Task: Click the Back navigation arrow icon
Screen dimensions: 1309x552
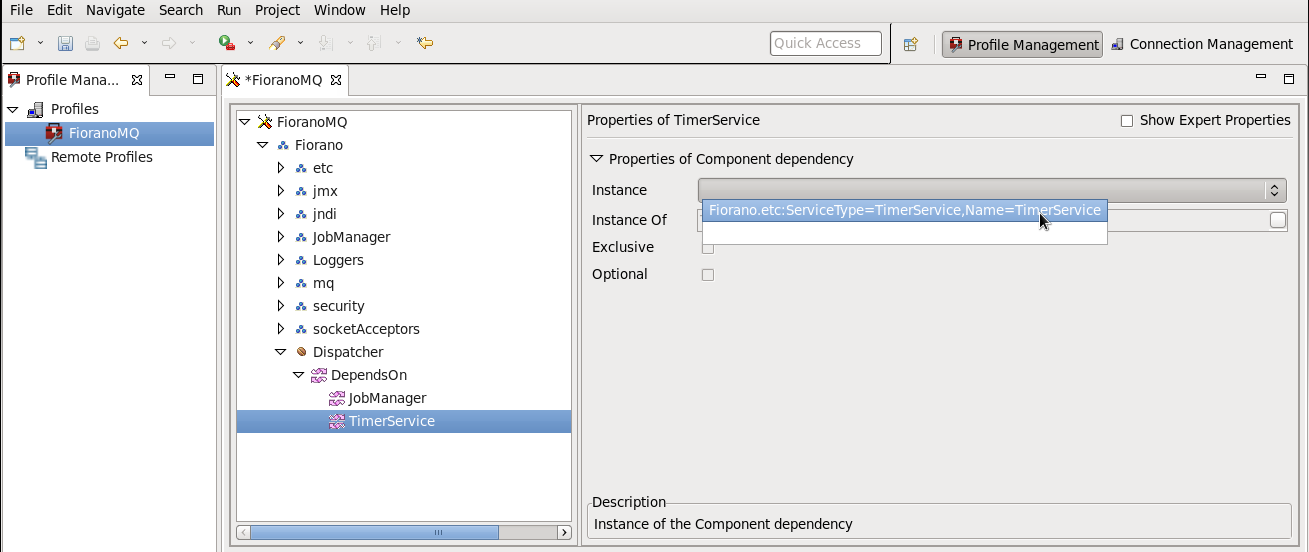Action: (x=121, y=43)
